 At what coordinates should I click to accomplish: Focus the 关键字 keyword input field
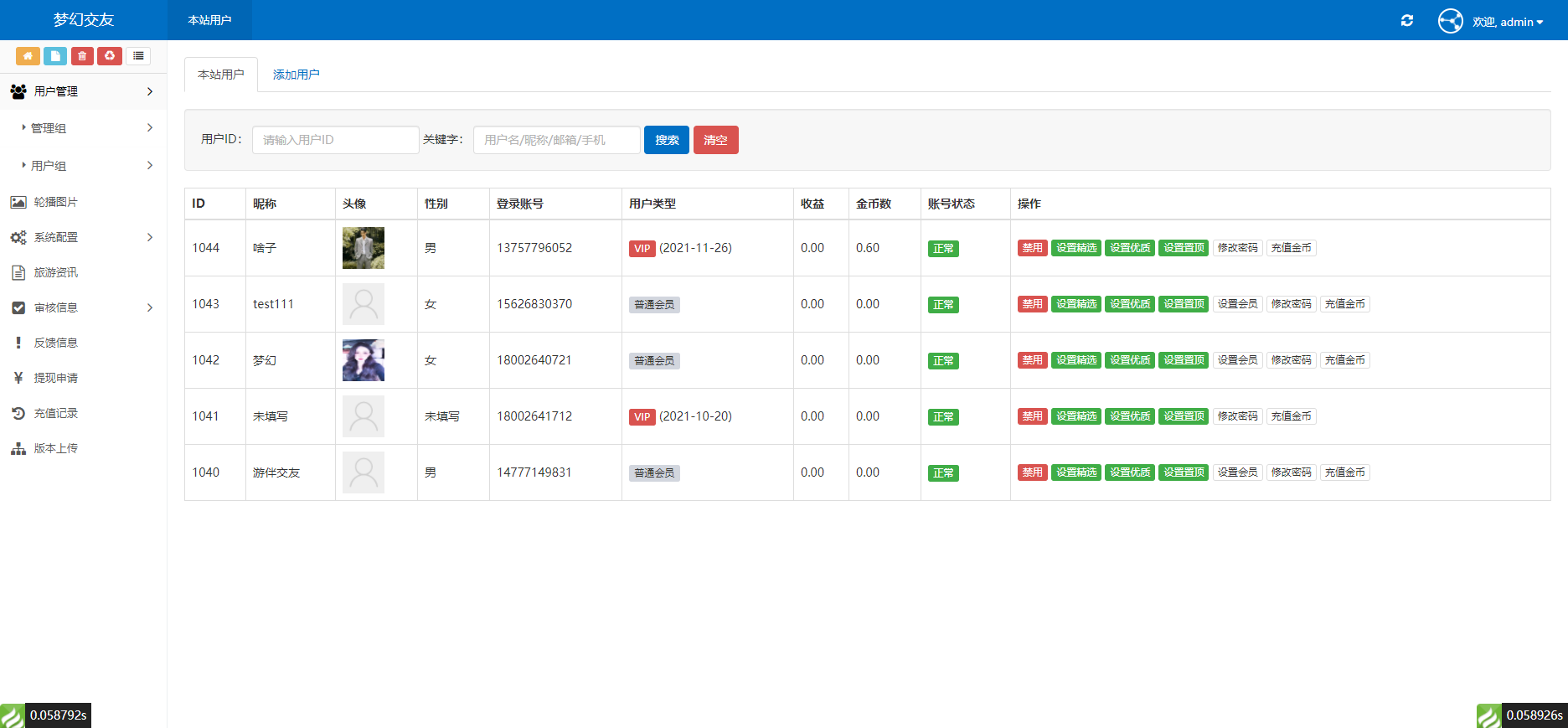[x=557, y=140]
